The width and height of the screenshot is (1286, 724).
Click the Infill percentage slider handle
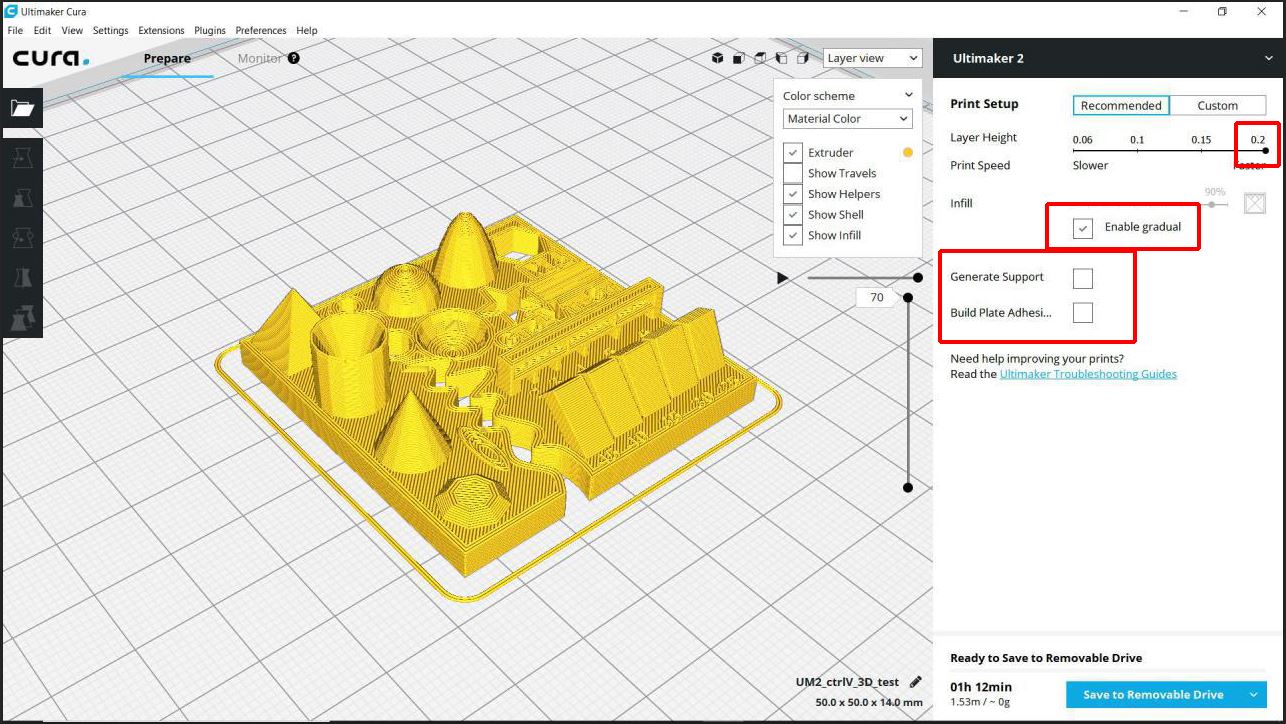(x=1213, y=204)
